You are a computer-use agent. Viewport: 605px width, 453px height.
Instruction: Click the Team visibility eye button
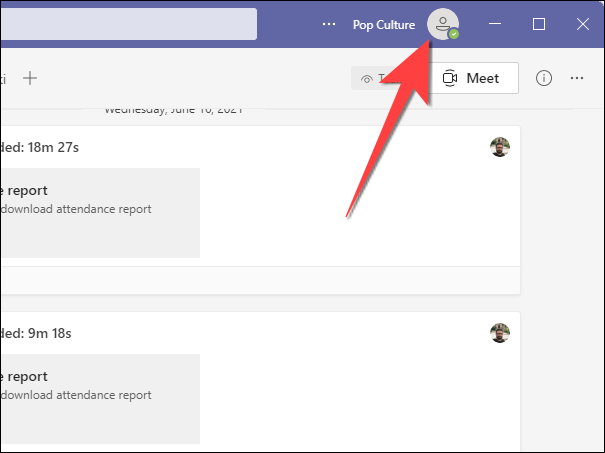coord(368,79)
